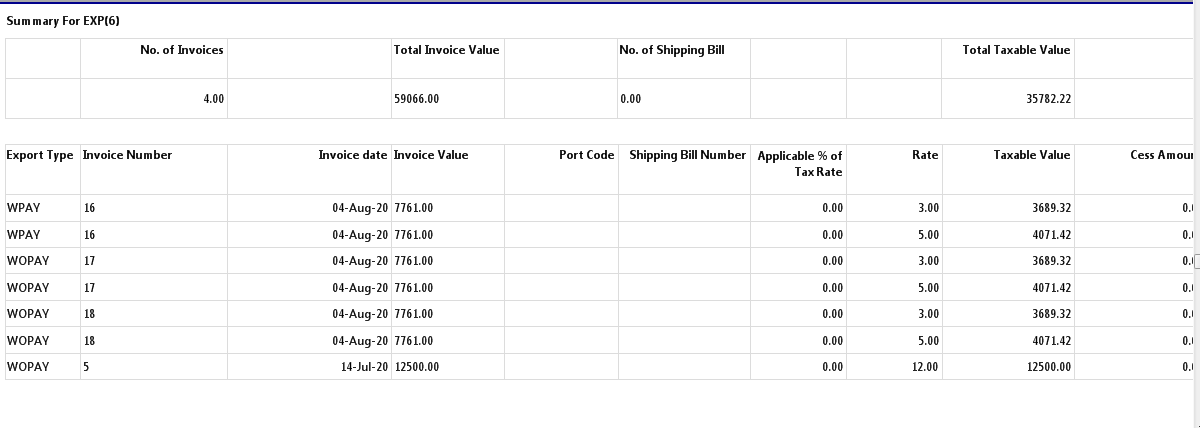Image resolution: width=1200 pixels, height=428 pixels.
Task: Click the Export Type column header
Action: coord(40,155)
